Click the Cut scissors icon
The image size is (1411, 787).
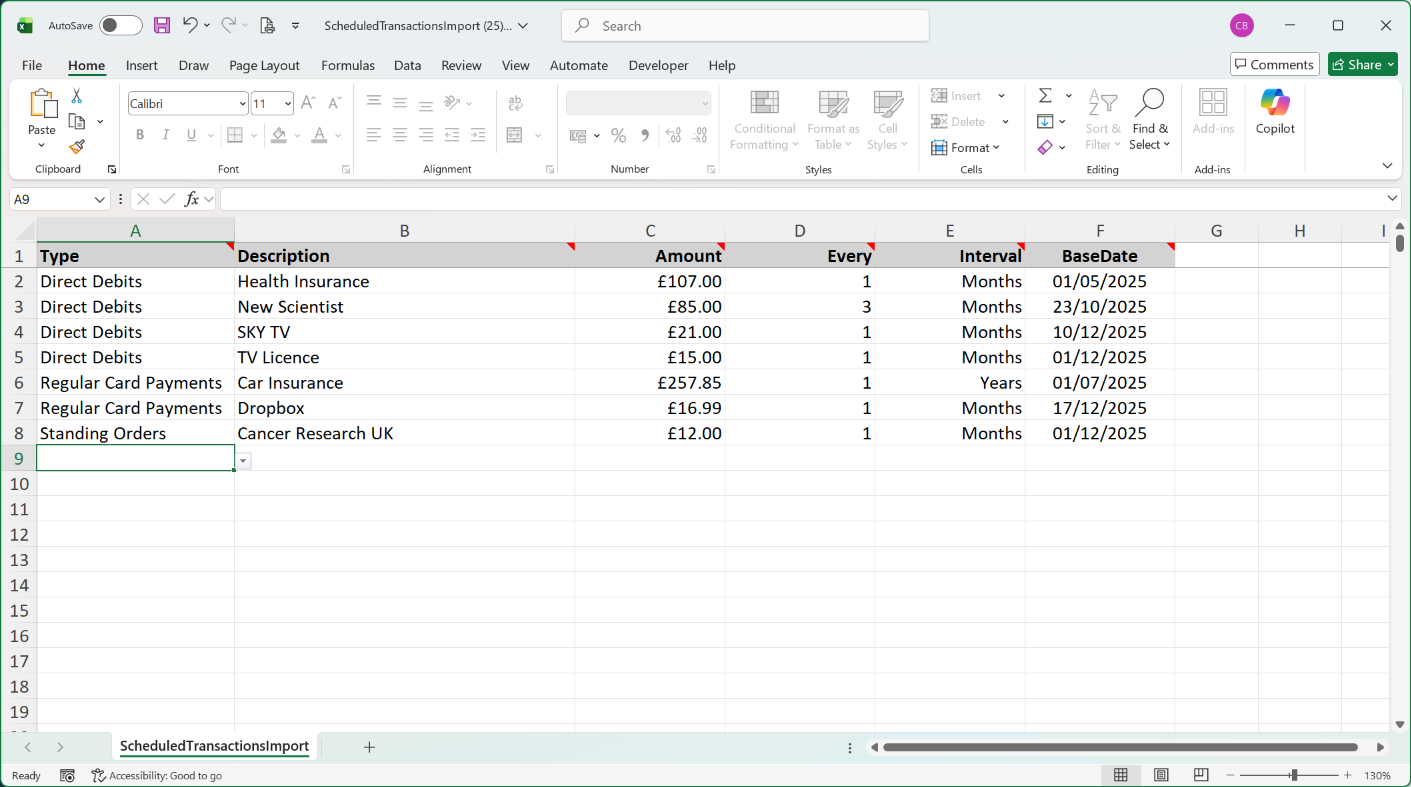pos(77,97)
